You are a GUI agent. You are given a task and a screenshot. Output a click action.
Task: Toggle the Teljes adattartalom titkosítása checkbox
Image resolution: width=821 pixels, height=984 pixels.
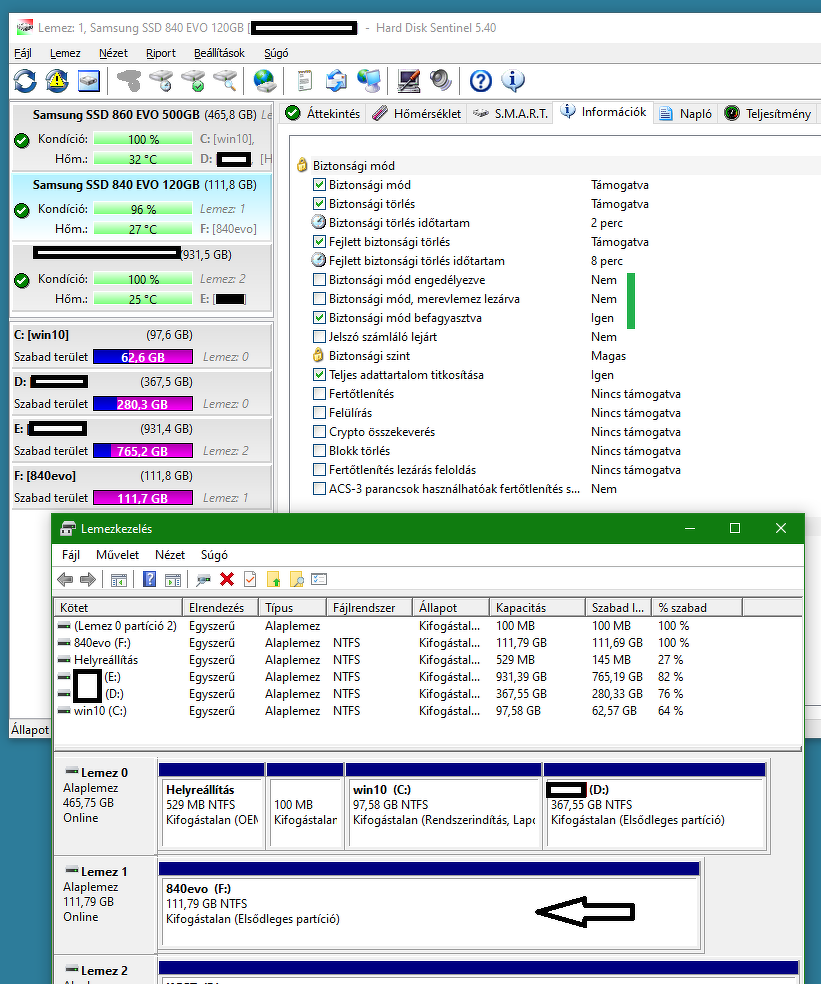[x=319, y=375]
